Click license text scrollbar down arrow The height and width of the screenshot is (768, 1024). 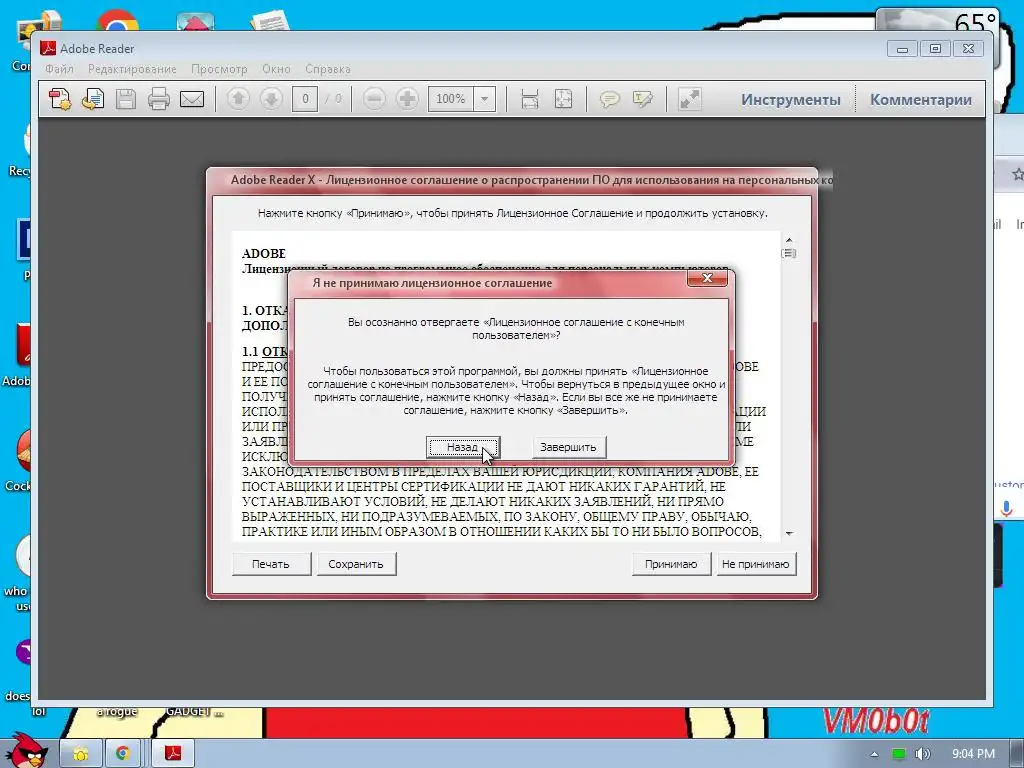pos(789,534)
